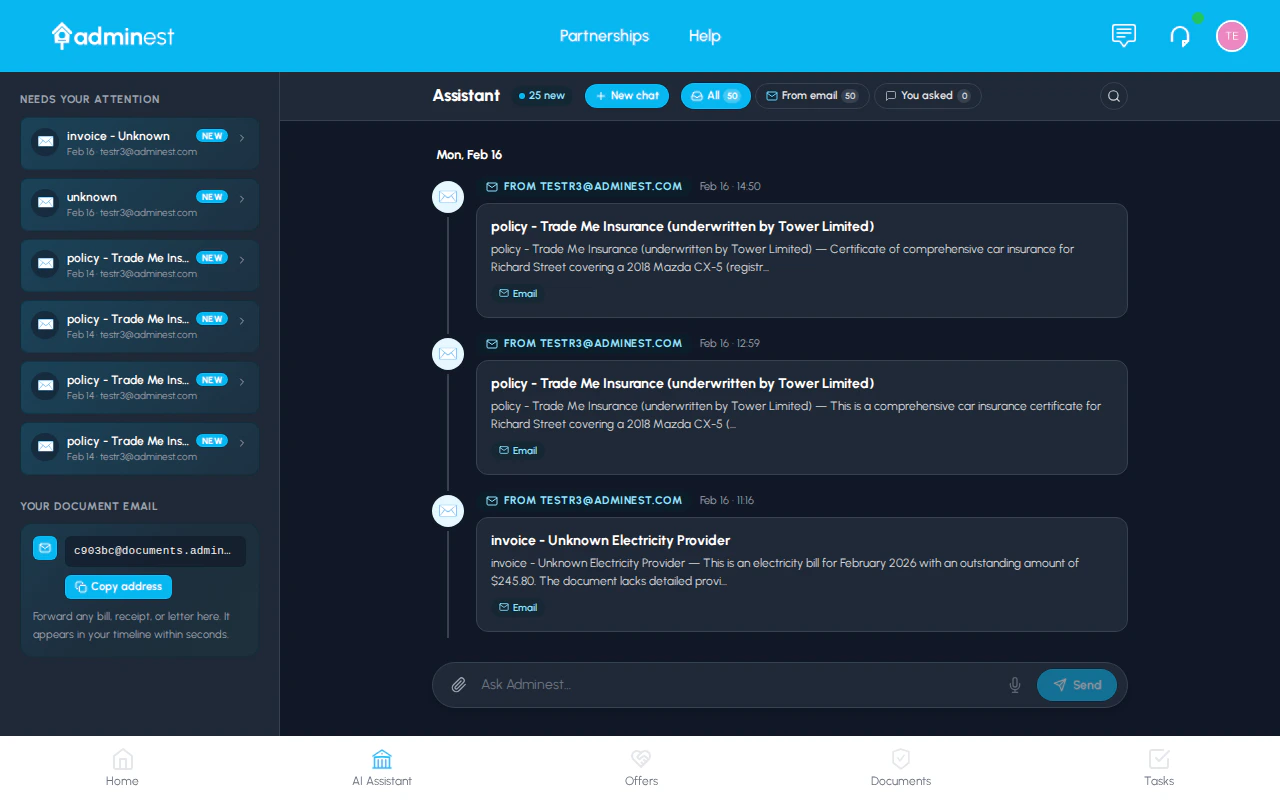Click the Copy address button
The image size is (1280, 800).
pos(118,587)
